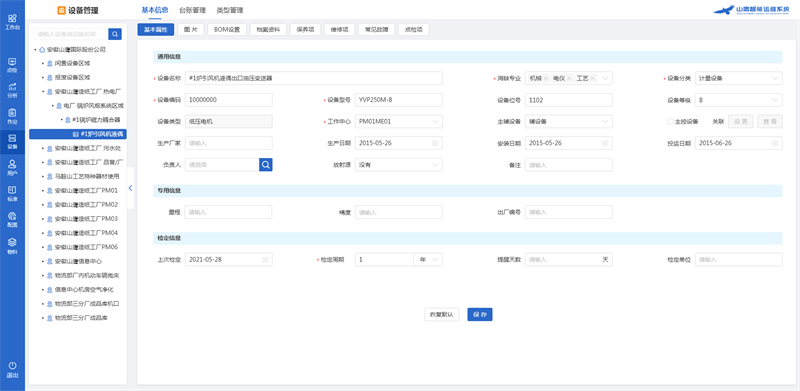Collapse the left tree panel with chevron

point(130,188)
